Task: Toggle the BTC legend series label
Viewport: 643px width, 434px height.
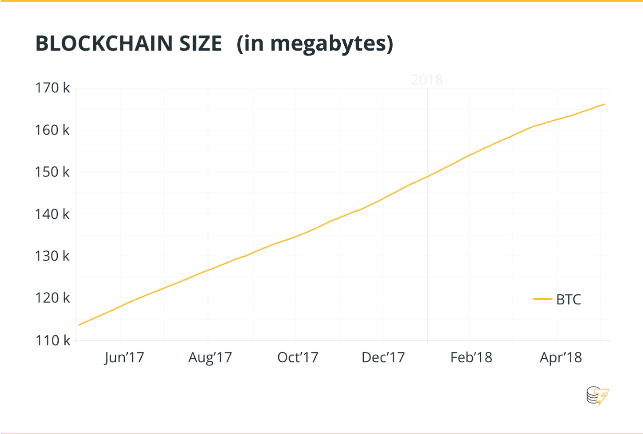Action: pyautogui.click(x=569, y=299)
